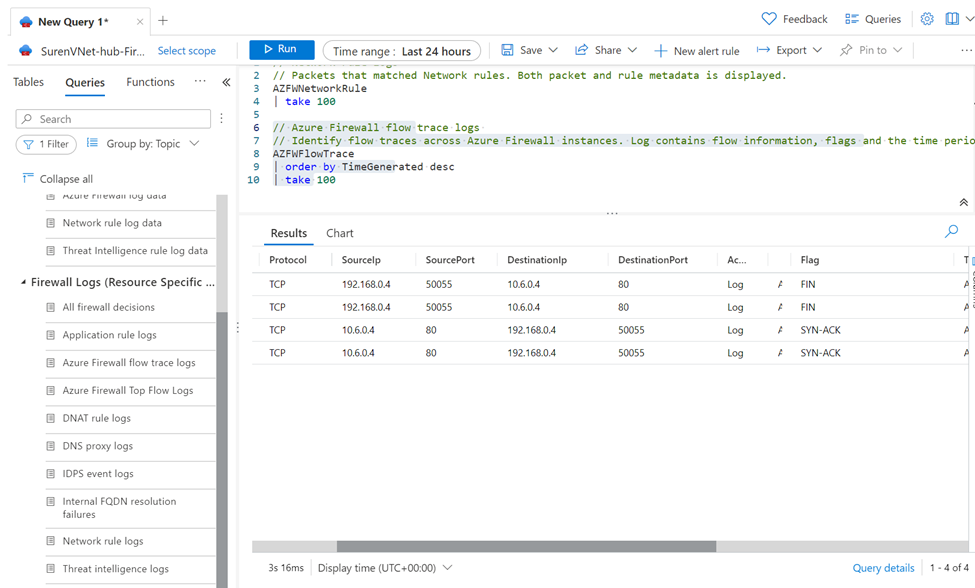Run the query
Image resolution: width=975 pixels, height=588 pixels.
point(281,50)
